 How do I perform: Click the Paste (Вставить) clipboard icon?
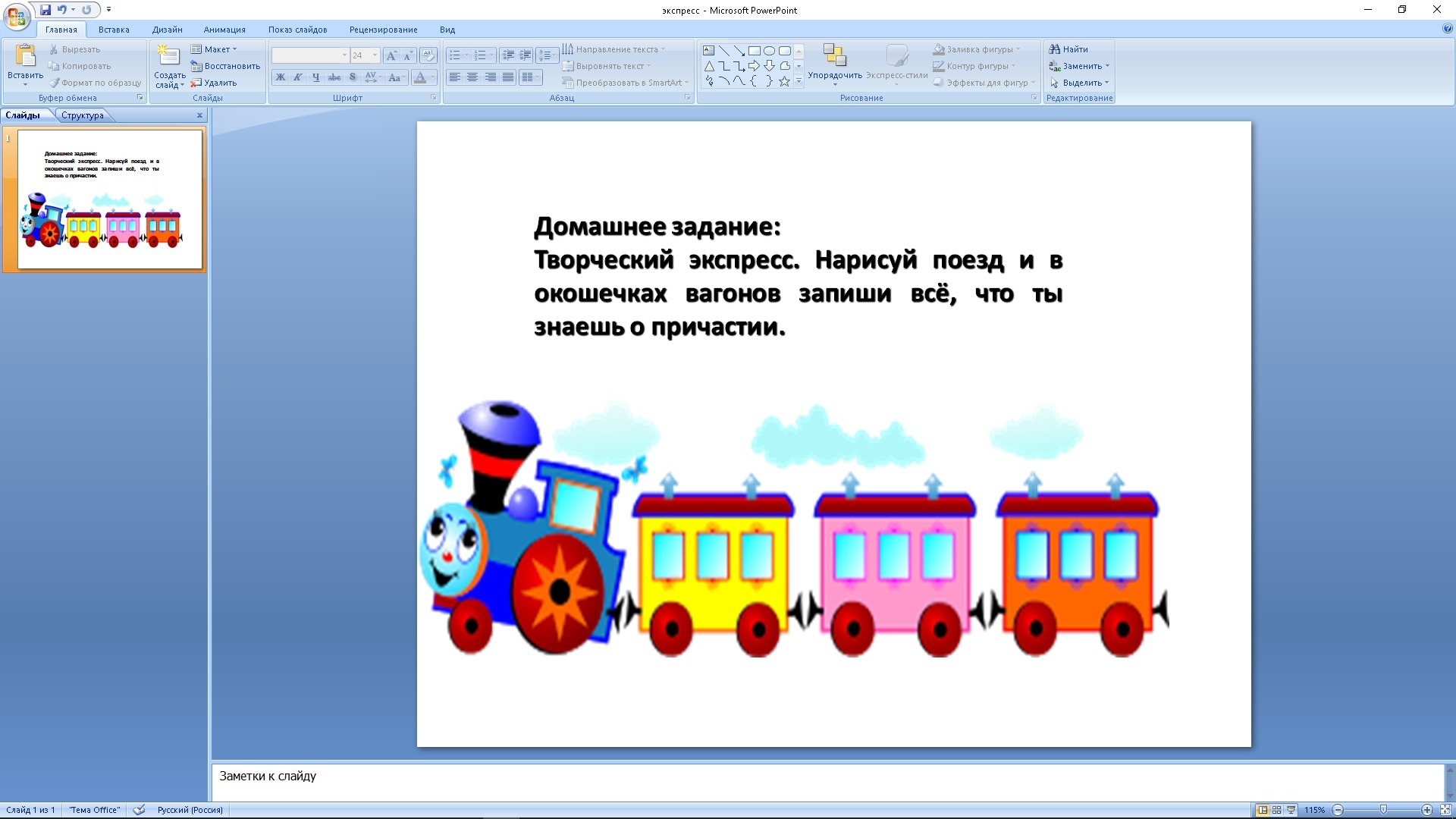pyautogui.click(x=25, y=55)
